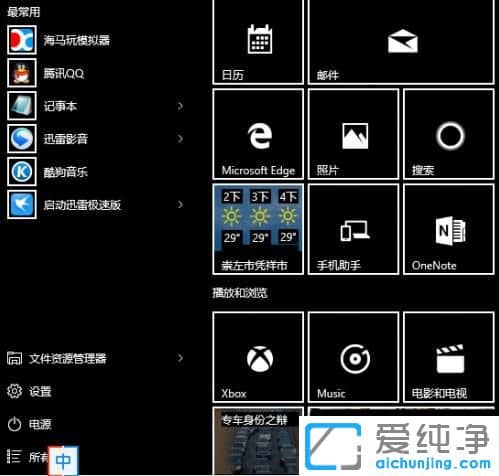Click the 文件资源管理器 folder icon
This screenshot has width=499, height=476.
pos(14,358)
